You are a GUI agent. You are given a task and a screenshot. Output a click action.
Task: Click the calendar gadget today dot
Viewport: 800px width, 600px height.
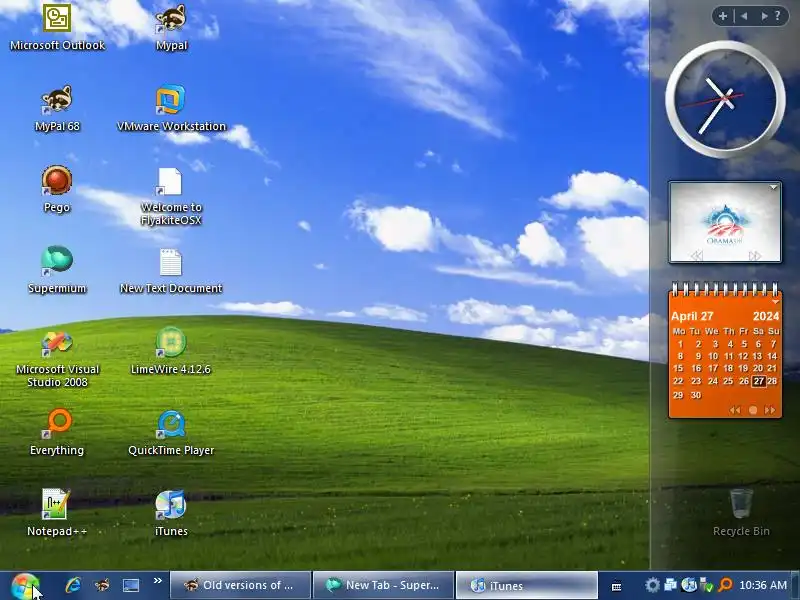pos(753,410)
